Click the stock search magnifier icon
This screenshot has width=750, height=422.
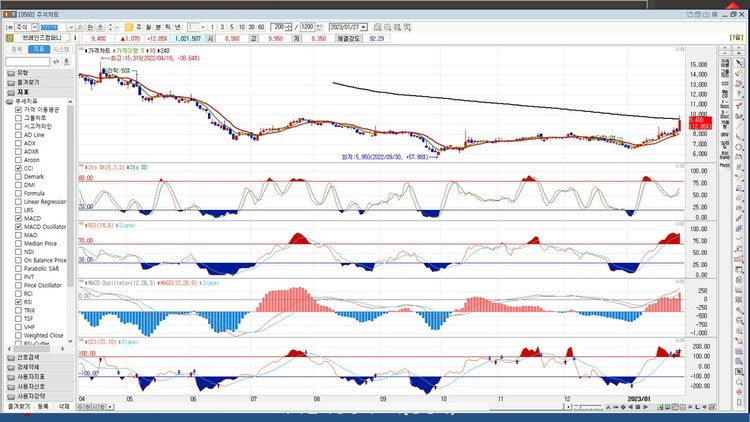pyautogui.click(x=80, y=27)
